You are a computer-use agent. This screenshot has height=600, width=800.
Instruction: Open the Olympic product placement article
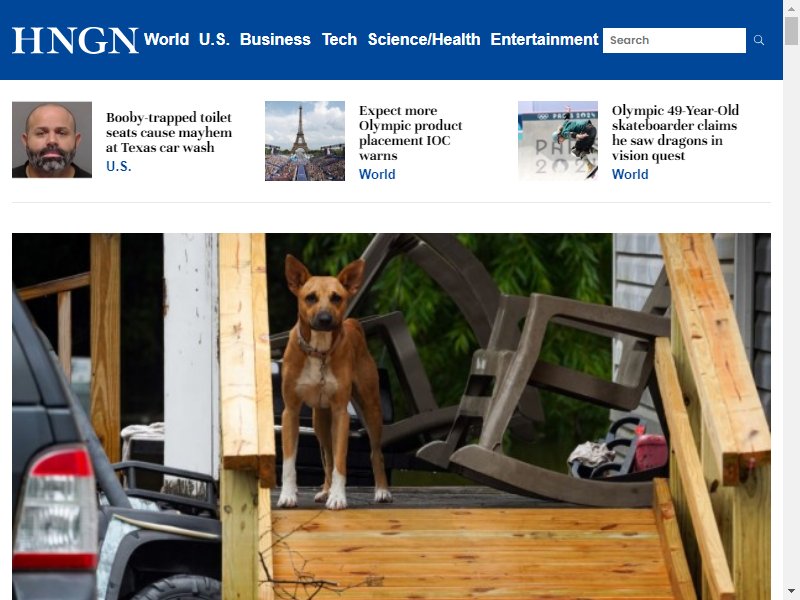411,133
